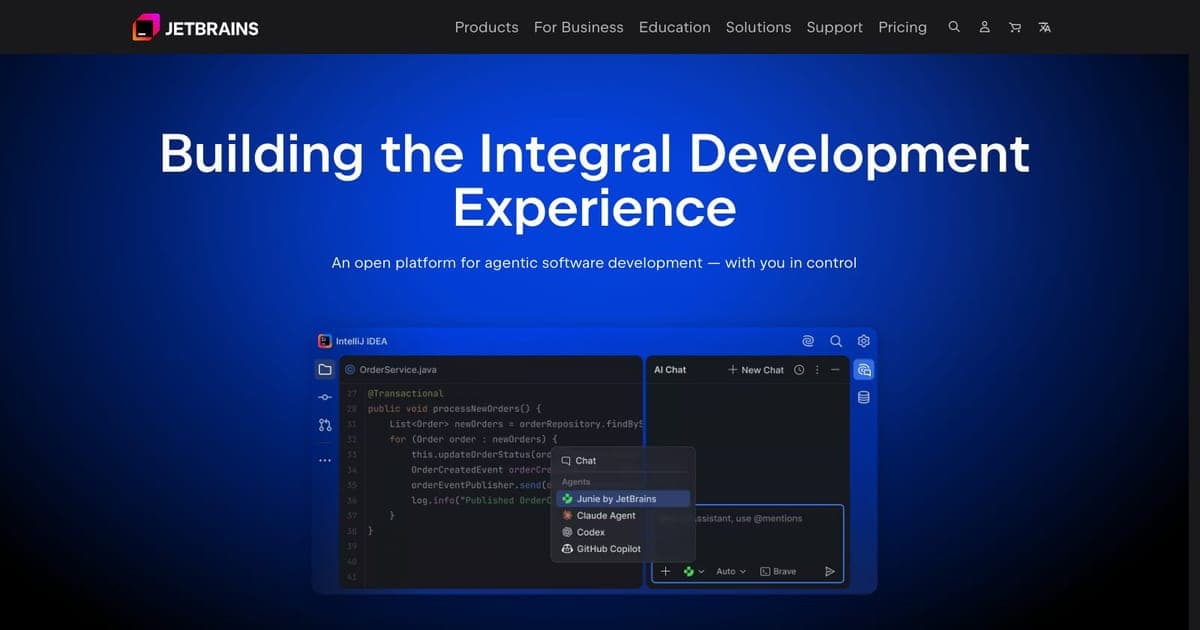Open the user account icon
The height and width of the screenshot is (630, 1200).
[x=984, y=27]
